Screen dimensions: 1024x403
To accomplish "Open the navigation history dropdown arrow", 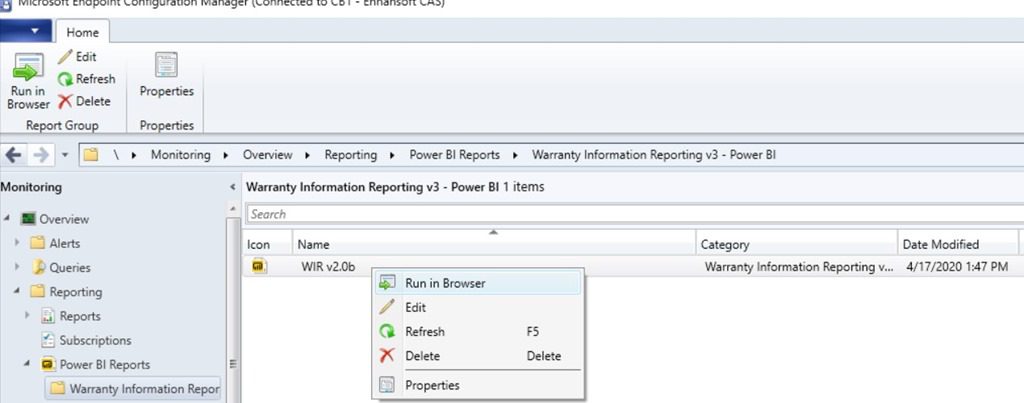I will pyautogui.click(x=65, y=156).
